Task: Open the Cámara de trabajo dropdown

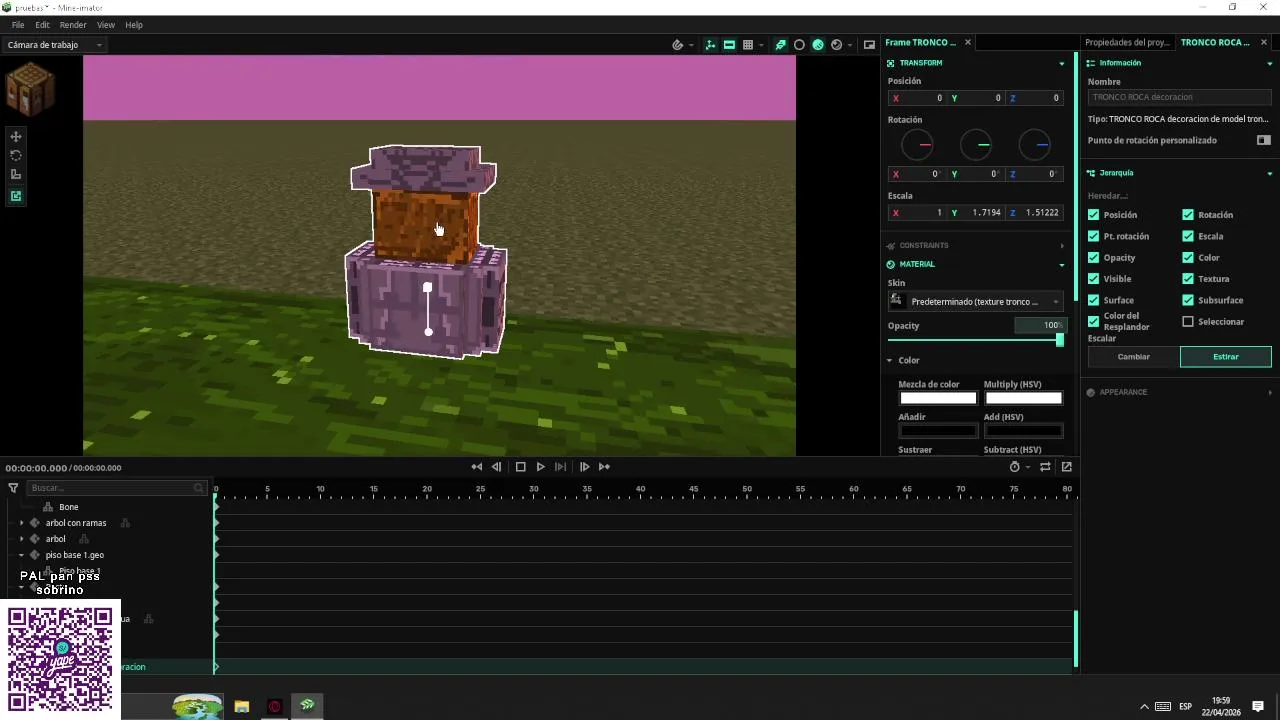Action: 55,45
